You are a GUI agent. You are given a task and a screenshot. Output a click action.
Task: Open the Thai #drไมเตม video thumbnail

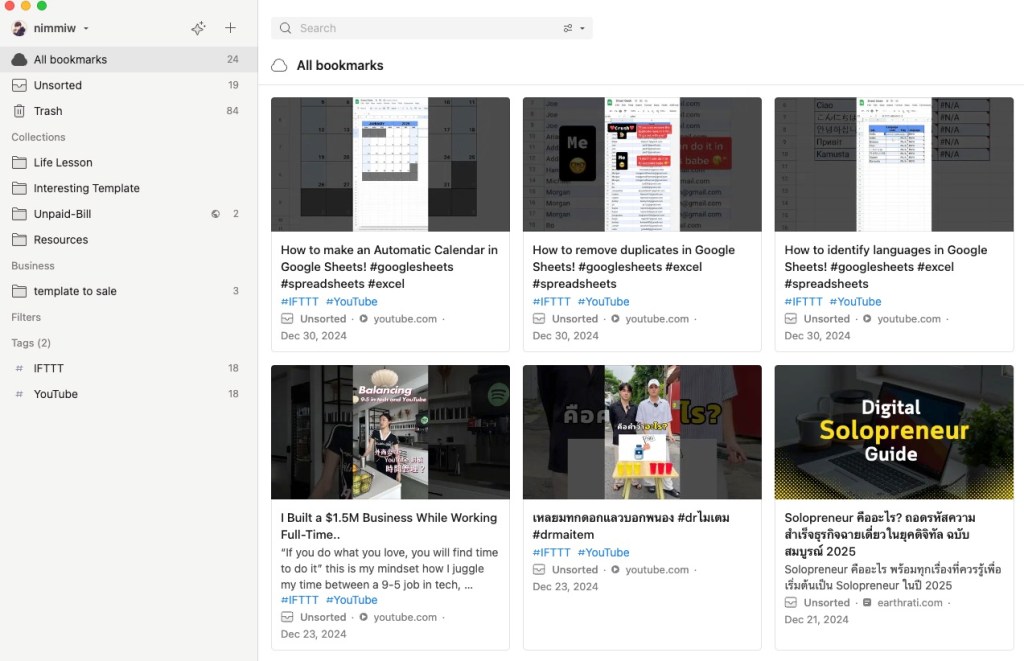point(642,432)
